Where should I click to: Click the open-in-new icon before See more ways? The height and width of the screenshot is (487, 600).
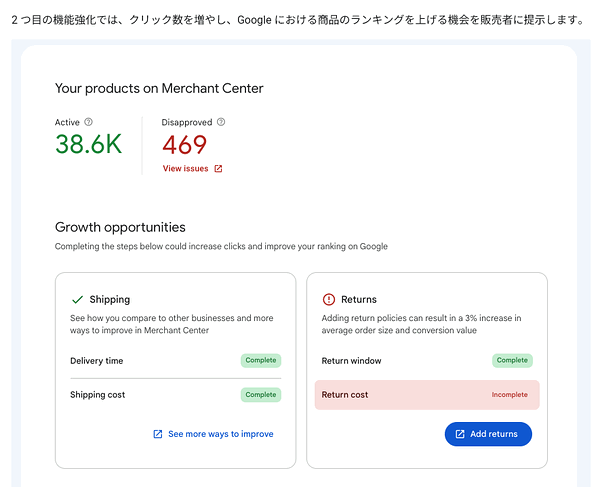coord(158,434)
